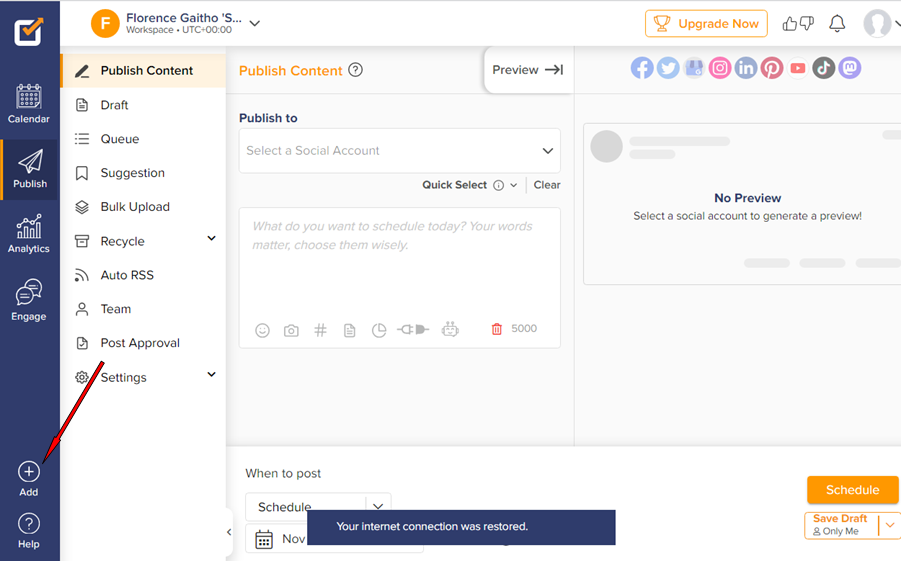
Task: Open the notifications bell
Action: (x=837, y=24)
